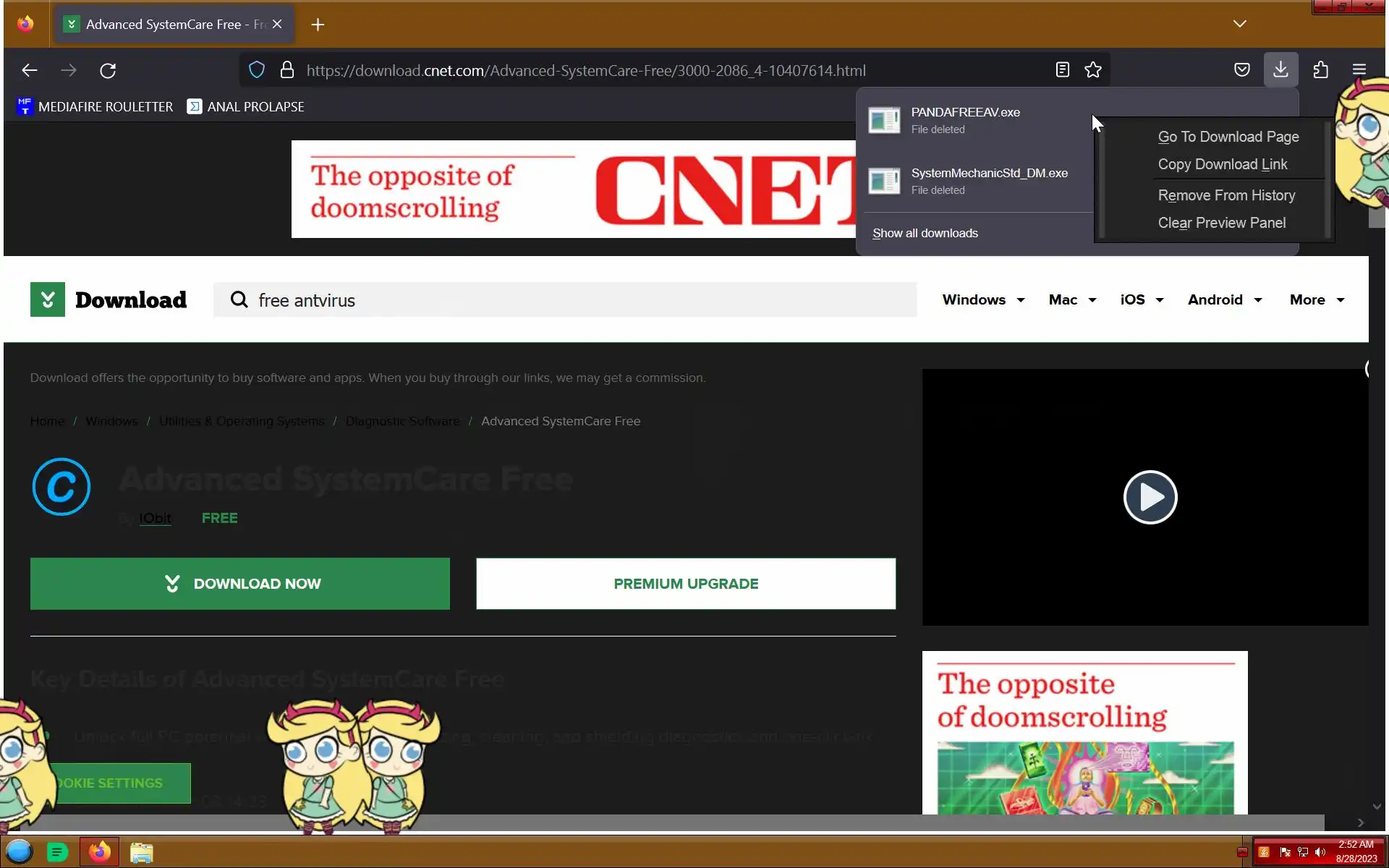Open file explorer from the taskbar
The height and width of the screenshot is (868, 1389).
click(x=141, y=852)
